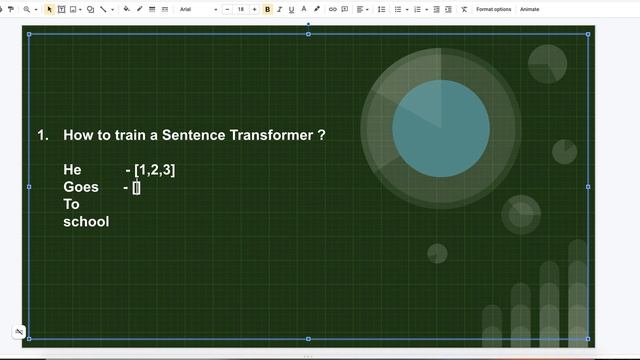The width and height of the screenshot is (640, 360).
Task: Open the Arial font family dropdown
Action: 198,9
